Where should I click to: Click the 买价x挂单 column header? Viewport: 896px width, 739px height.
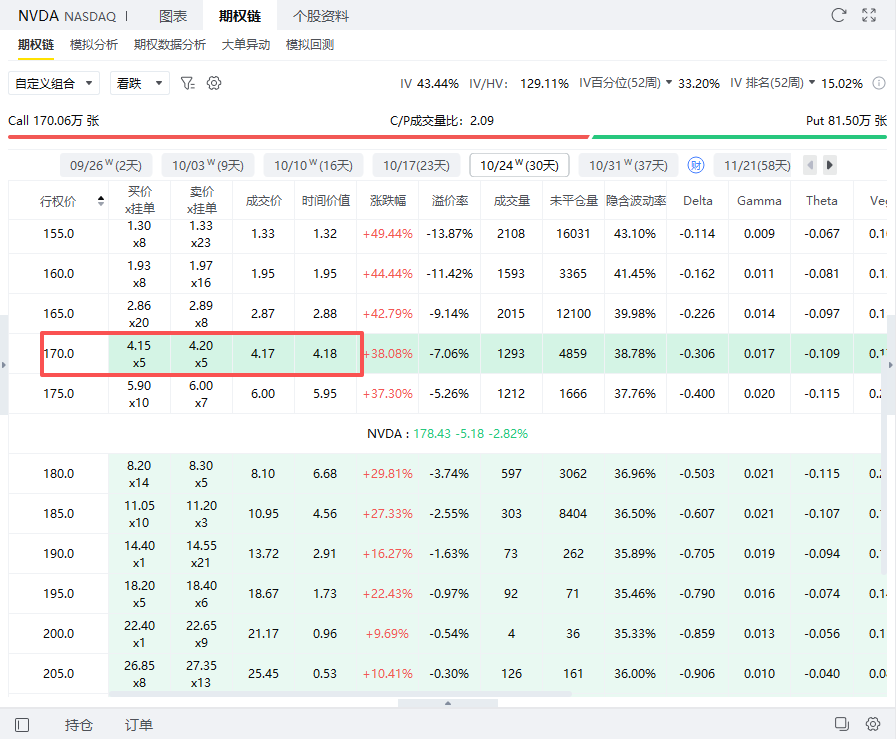[x=139, y=200]
